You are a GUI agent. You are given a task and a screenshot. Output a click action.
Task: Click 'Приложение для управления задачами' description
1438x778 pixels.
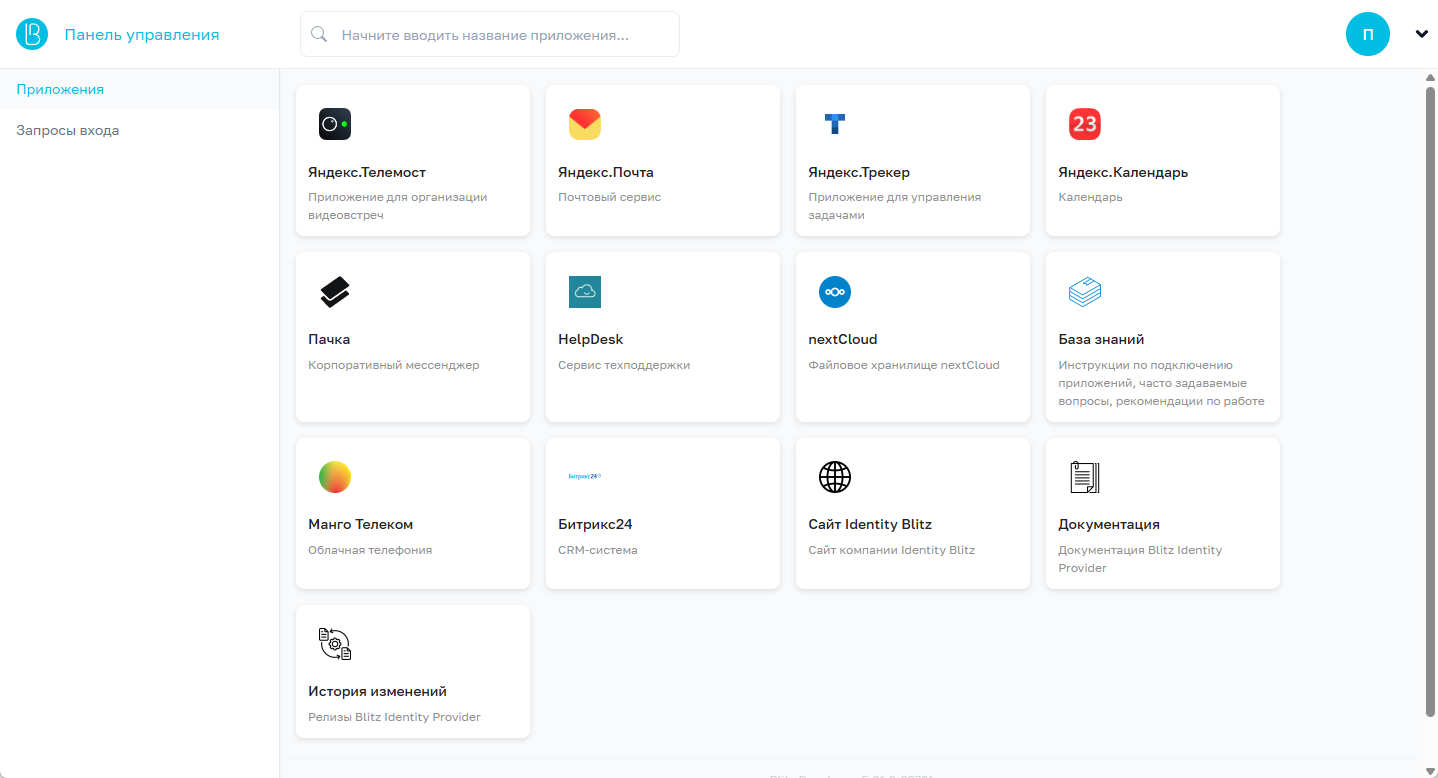tap(895, 207)
